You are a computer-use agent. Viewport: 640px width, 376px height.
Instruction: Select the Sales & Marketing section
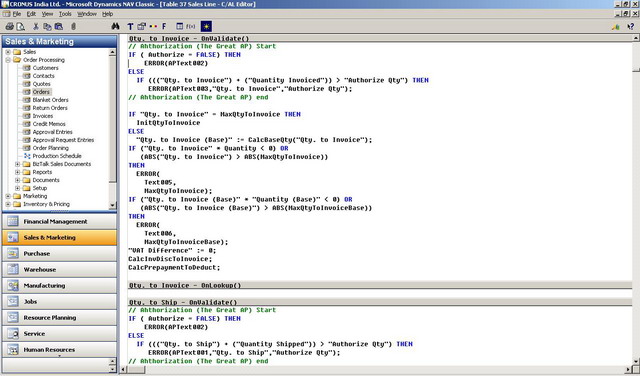[59, 238]
